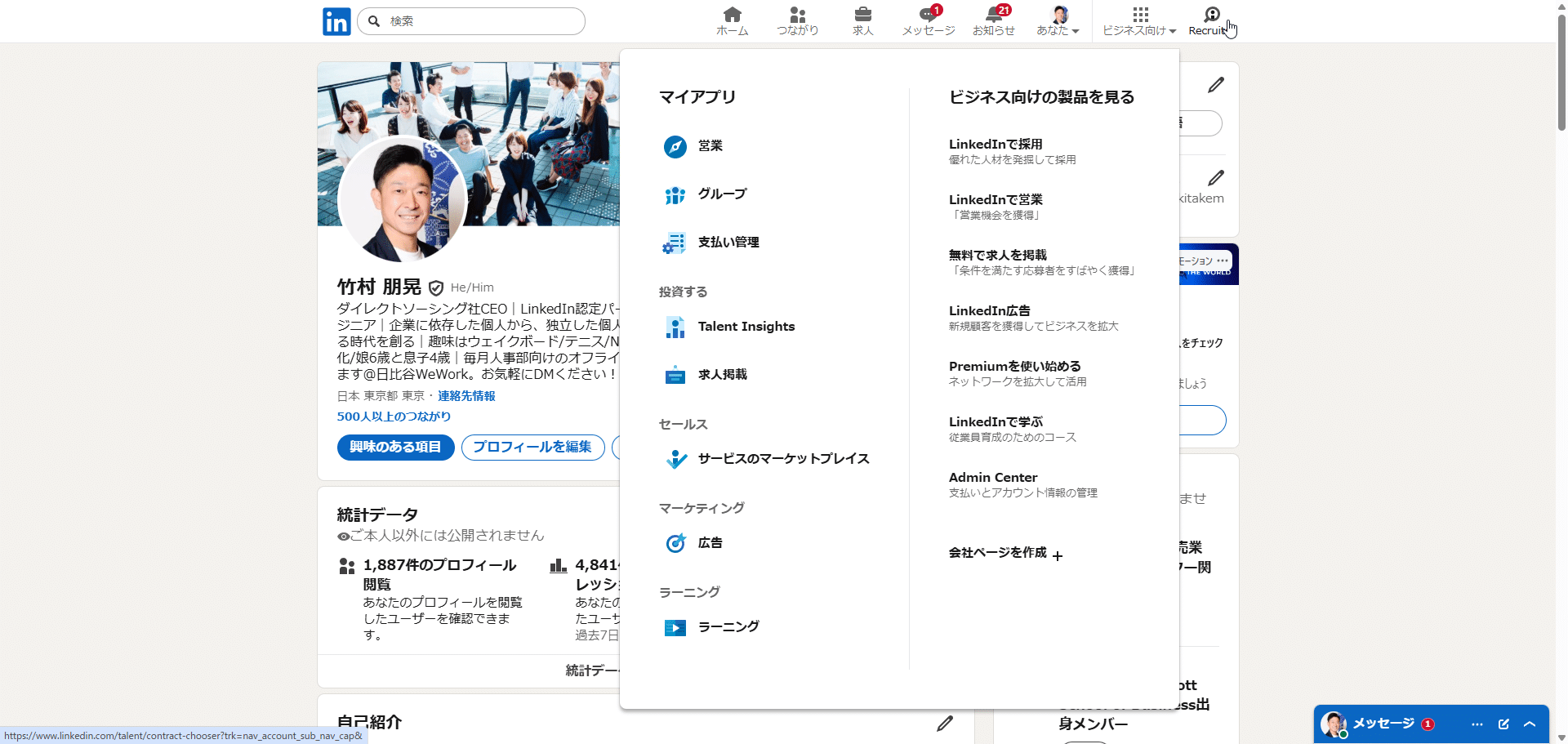Select 求人掲載 menu entry
Screen dimensions: 1568x744
tap(723, 375)
